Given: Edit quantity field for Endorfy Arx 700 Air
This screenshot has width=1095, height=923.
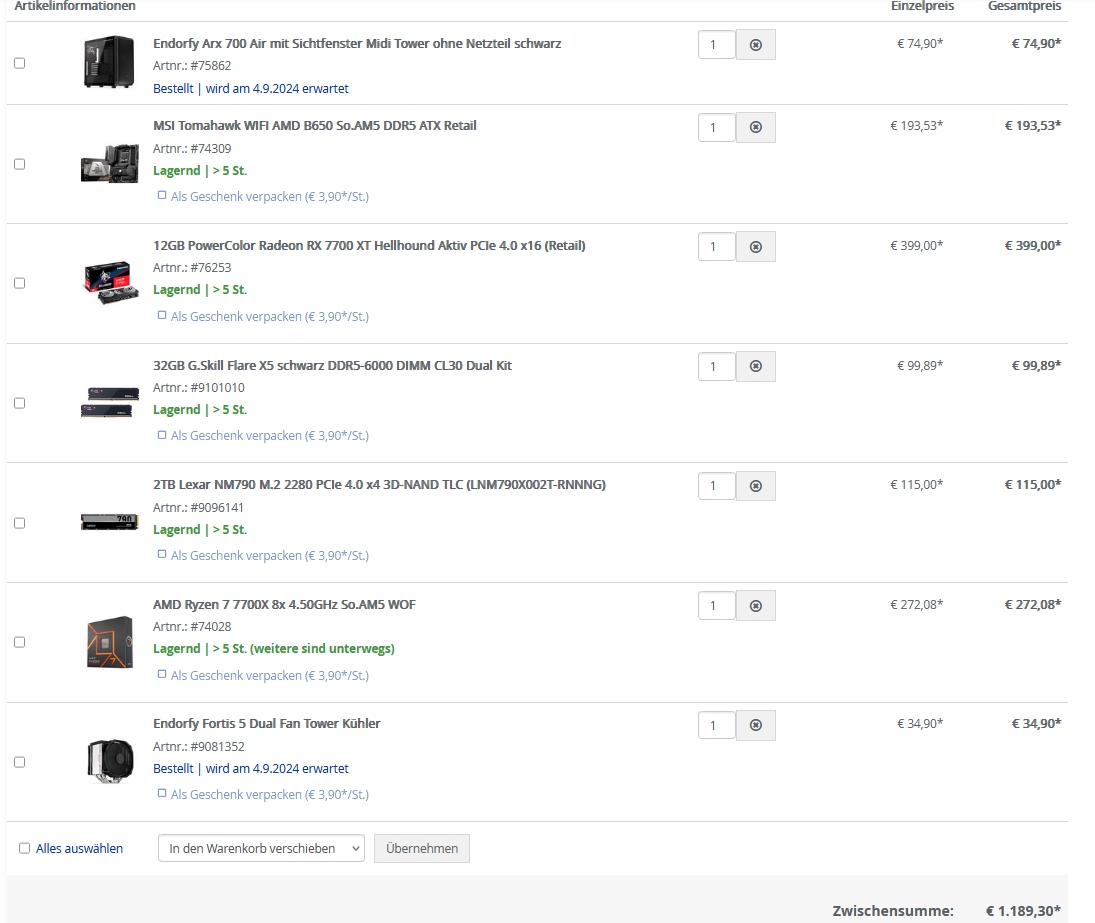Looking at the screenshot, I should (716, 45).
